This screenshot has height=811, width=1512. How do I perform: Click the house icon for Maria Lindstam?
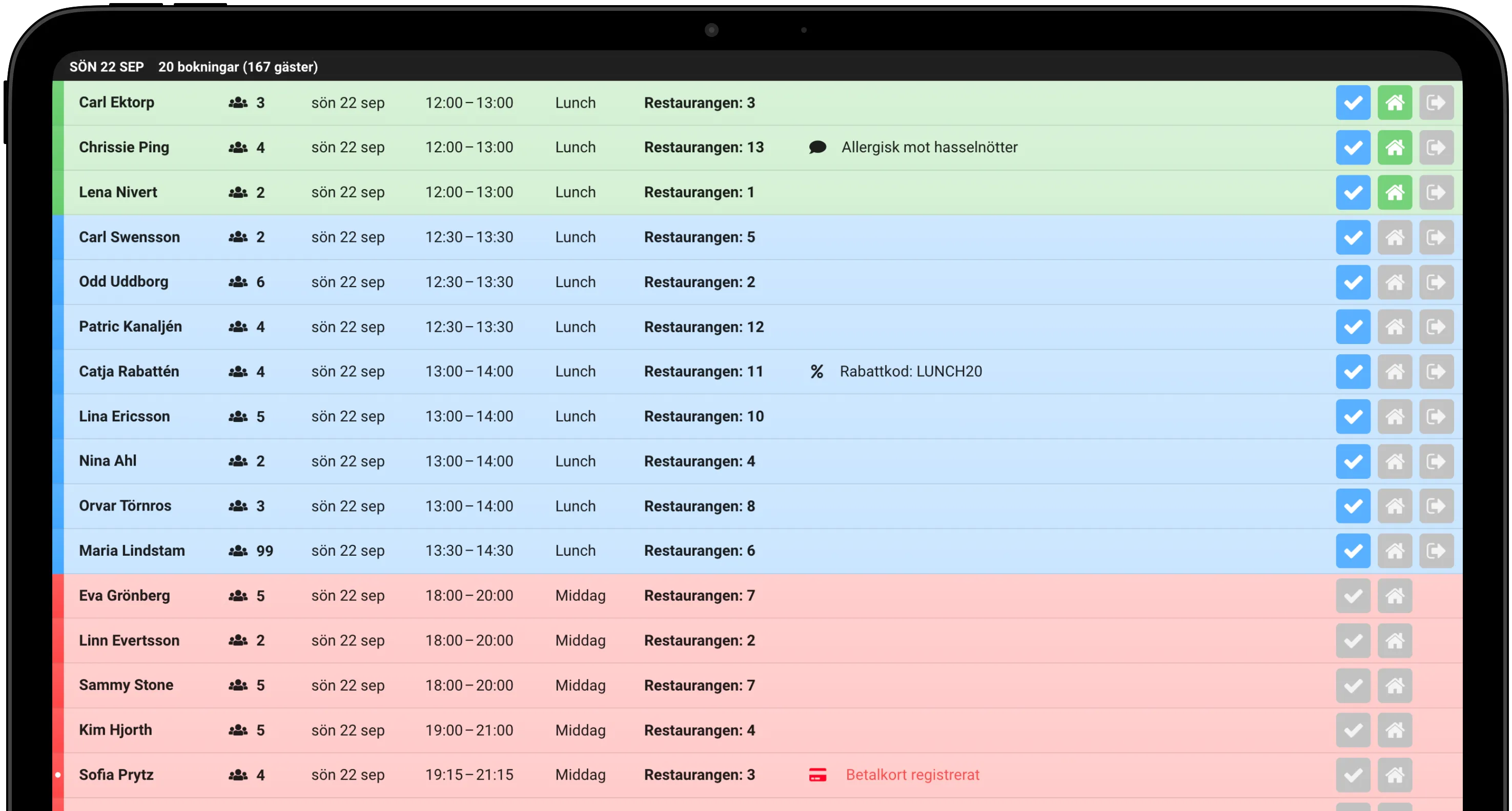tap(1395, 551)
